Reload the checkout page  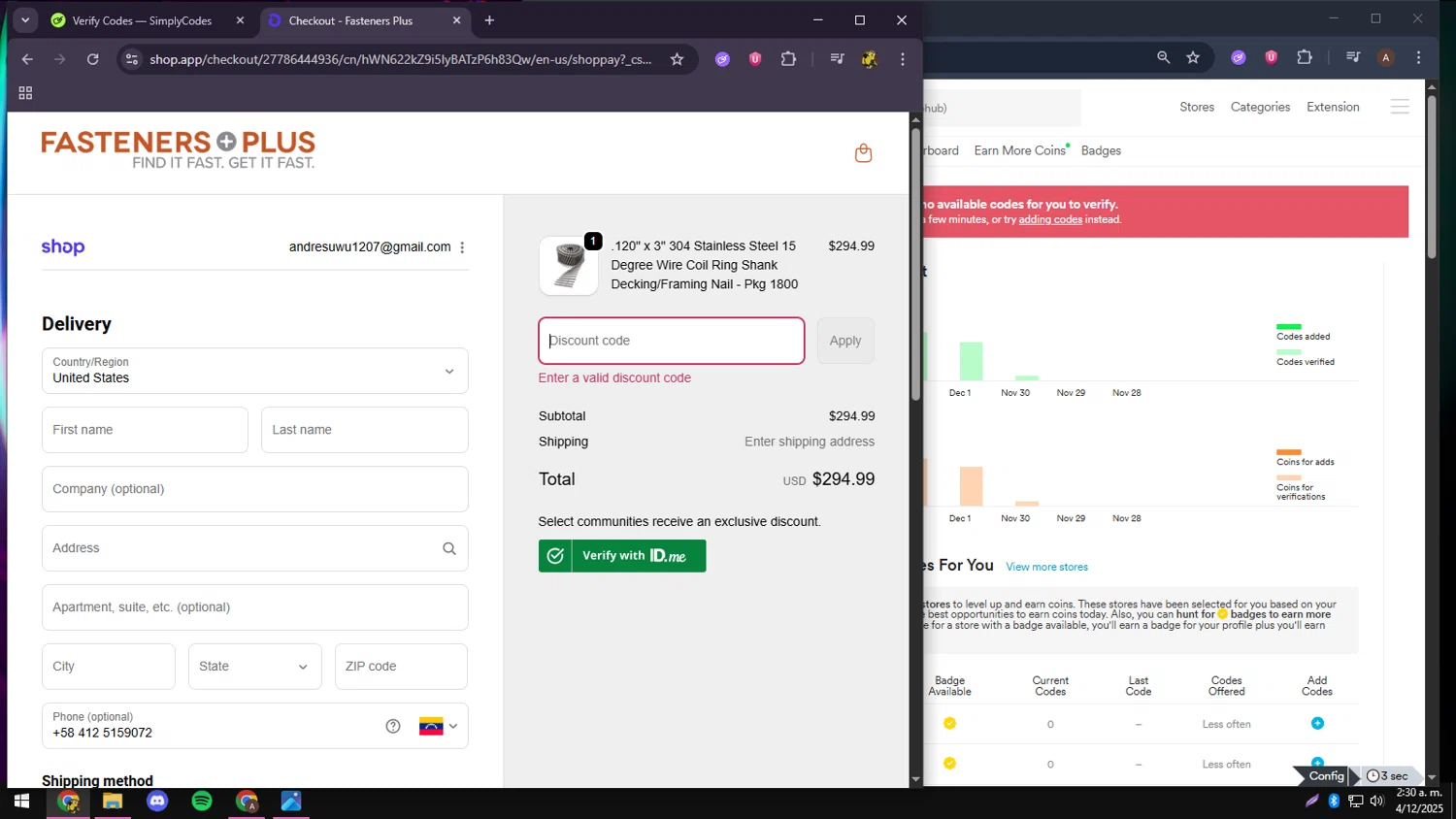point(93,59)
